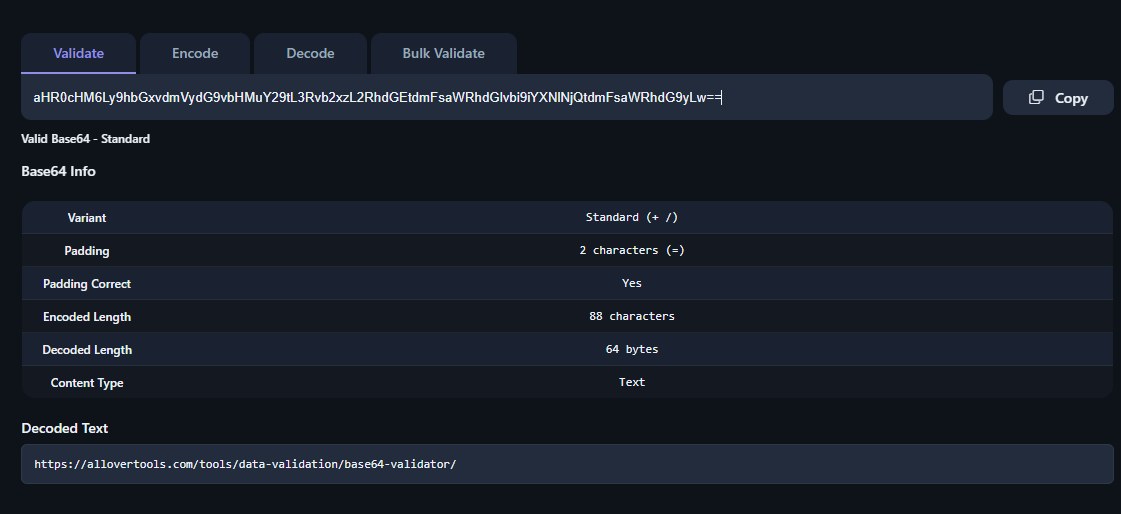Click the 'Decoded Length' row label
This screenshot has height=514, width=1121.
[x=87, y=350]
